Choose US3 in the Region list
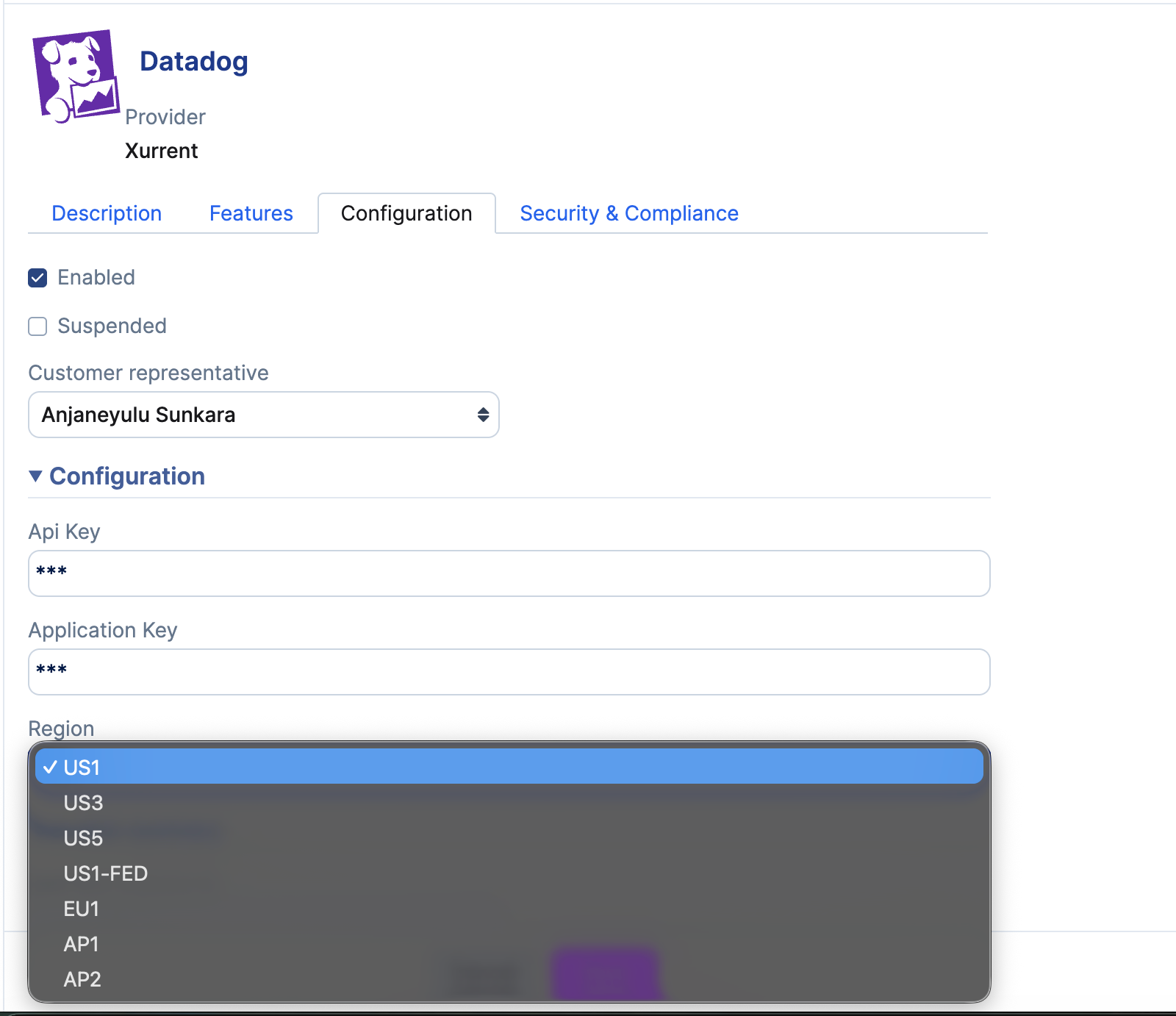This screenshot has width=1176, height=1016. click(509, 803)
